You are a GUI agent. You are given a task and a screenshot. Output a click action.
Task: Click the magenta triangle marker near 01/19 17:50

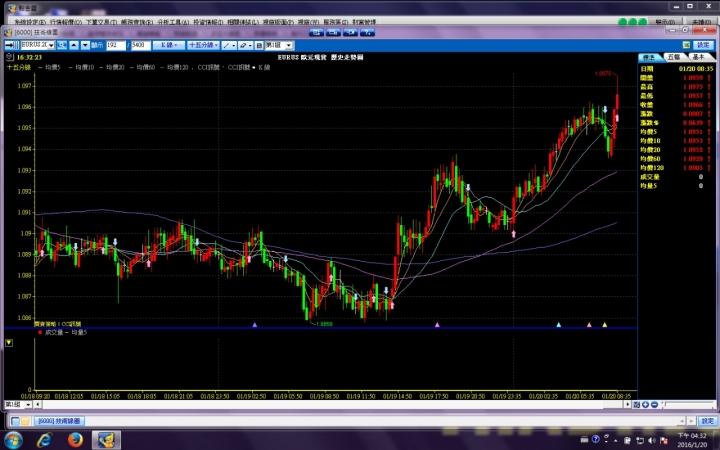437,325
